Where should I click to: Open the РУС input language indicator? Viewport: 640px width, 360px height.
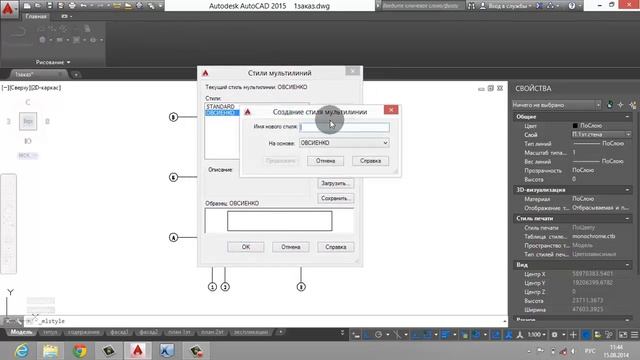[x=590, y=351]
